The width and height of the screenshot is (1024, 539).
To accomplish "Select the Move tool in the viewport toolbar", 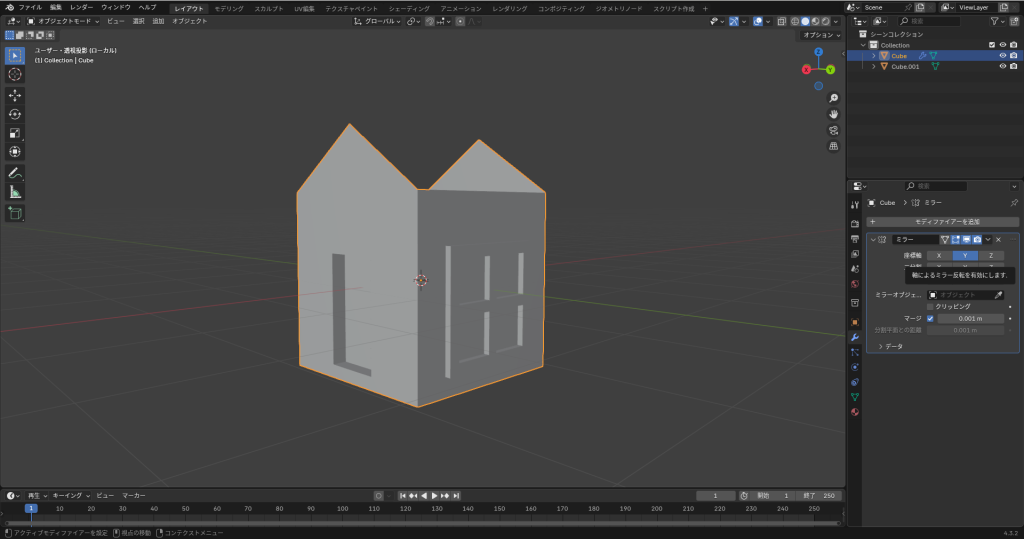I will pyautogui.click(x=15, y=95).
